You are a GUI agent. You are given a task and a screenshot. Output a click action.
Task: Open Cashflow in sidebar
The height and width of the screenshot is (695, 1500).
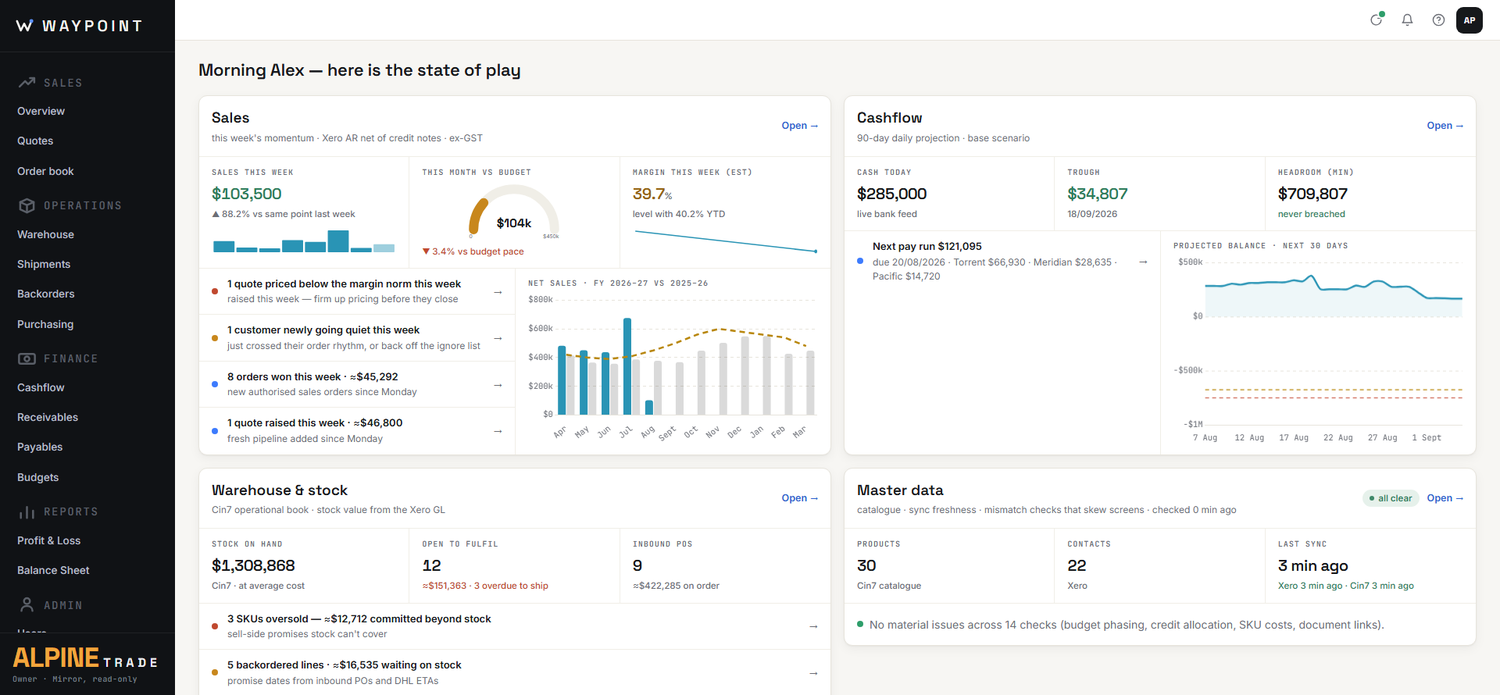[x=41, y=387]
